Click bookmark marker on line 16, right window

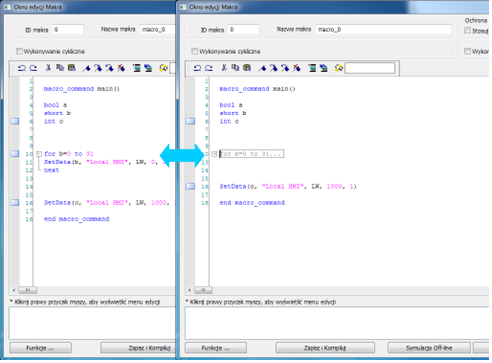click(190, 187)
